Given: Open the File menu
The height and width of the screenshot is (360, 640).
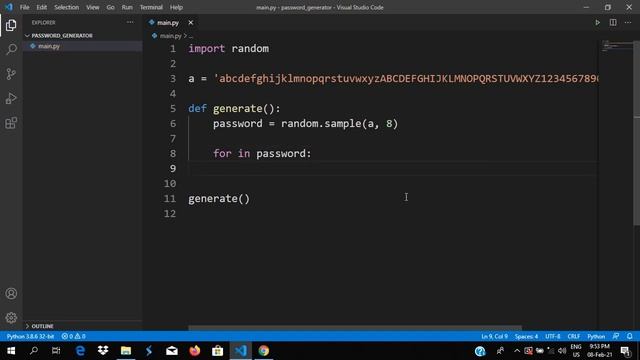Looking at the screenshot, I should tap(24, 7).
